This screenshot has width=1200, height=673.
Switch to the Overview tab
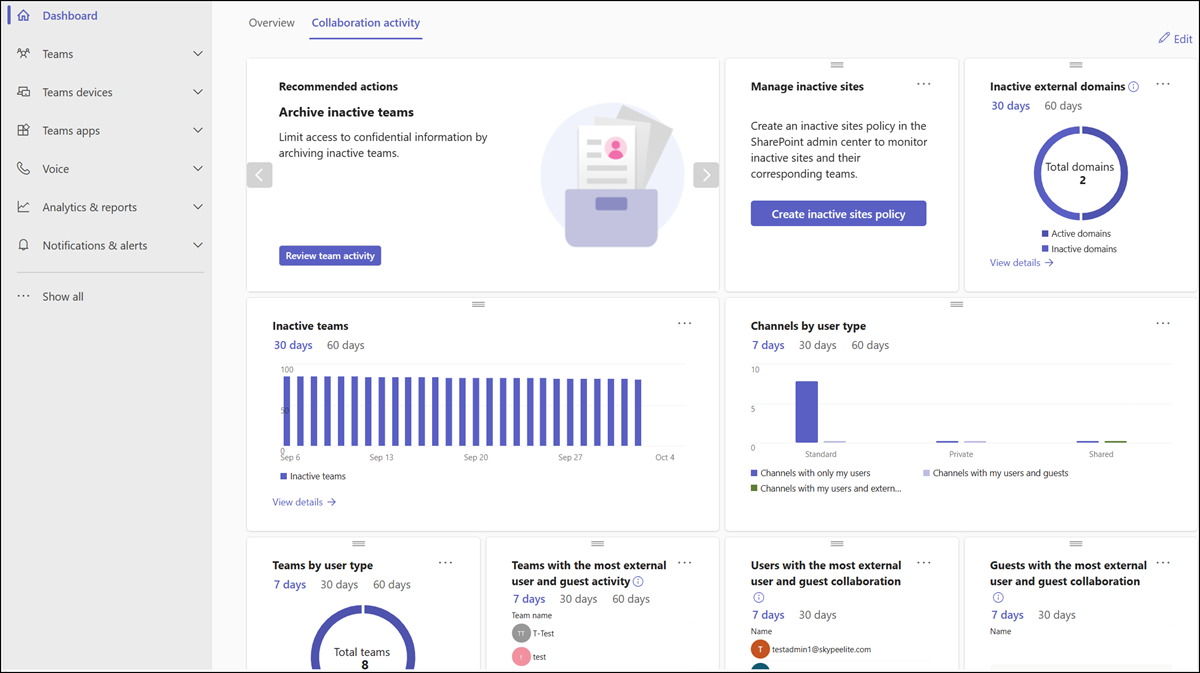271,22
